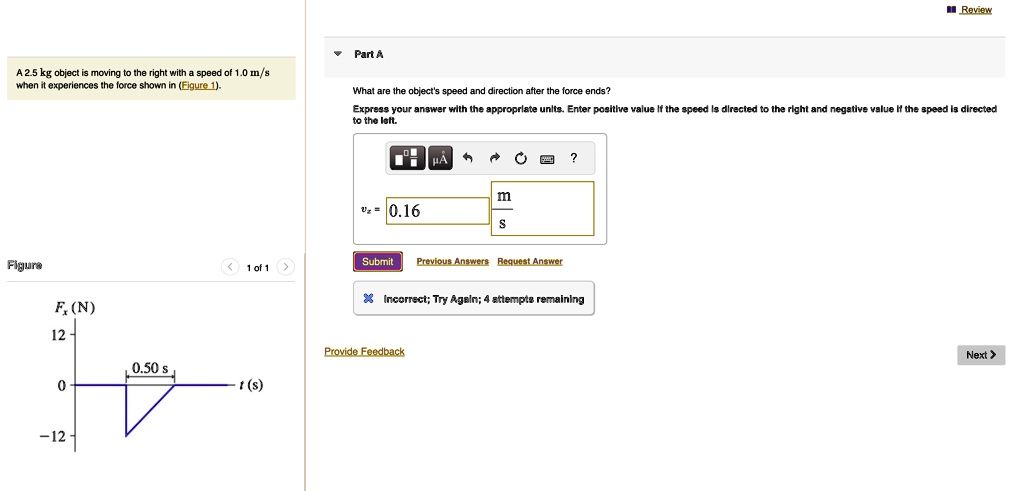Open the units symbols (µÅ) palette
Screen dimensions: 1024x491
440,158
